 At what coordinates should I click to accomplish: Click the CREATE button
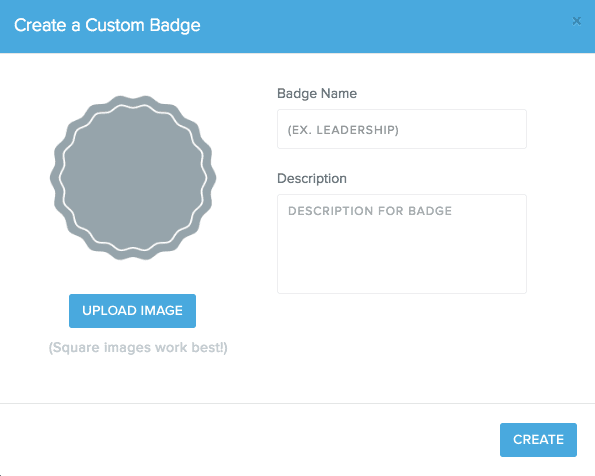point(538,440)
